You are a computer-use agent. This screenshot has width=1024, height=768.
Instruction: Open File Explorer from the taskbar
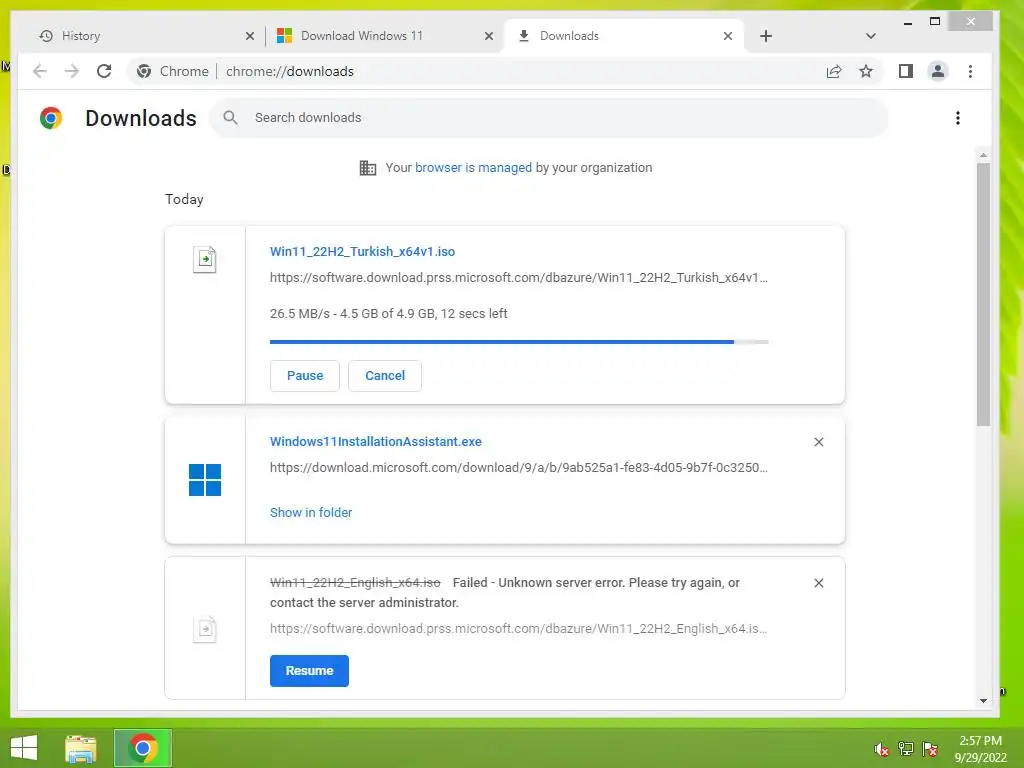point(80,748)
